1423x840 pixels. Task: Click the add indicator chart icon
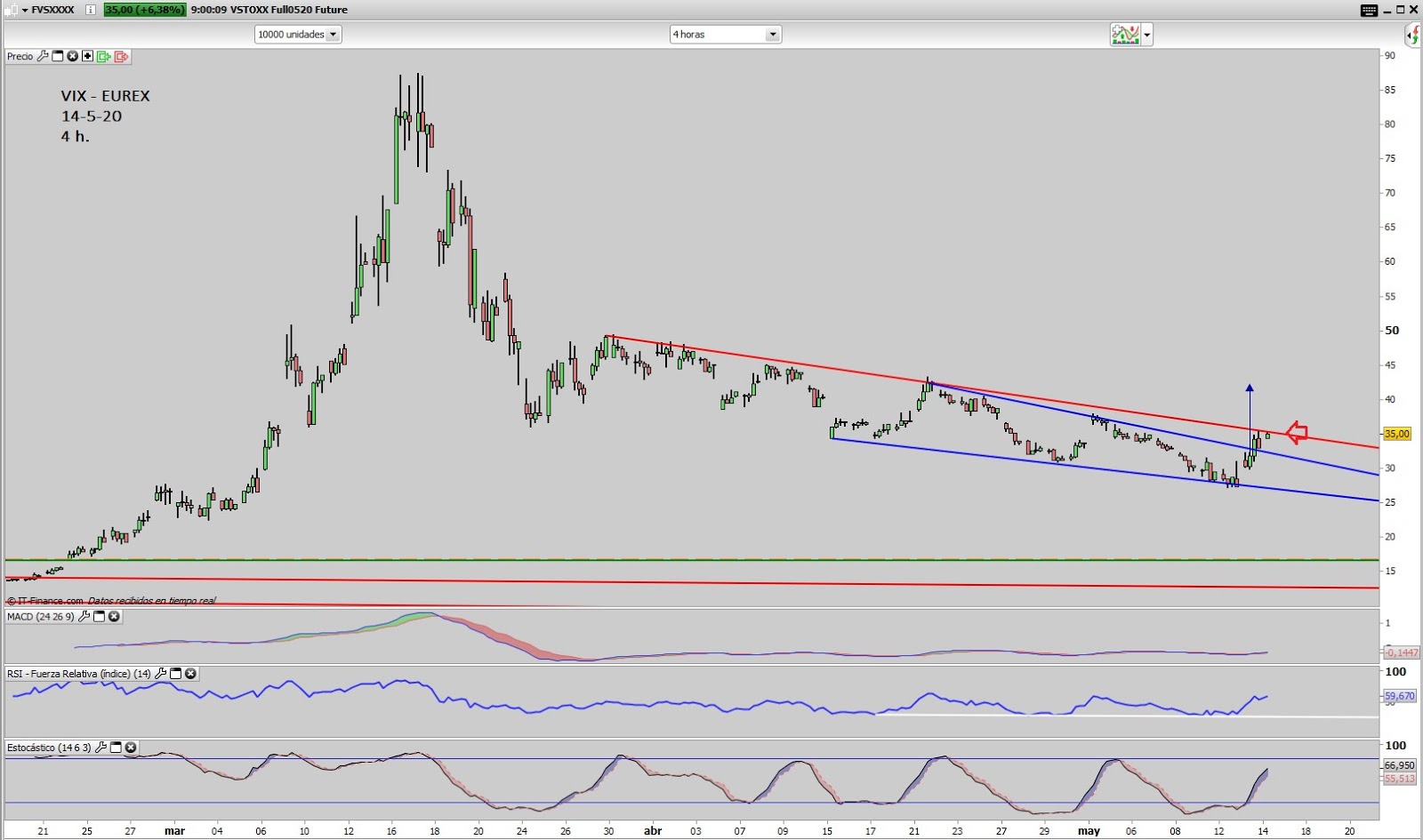(x=1125, y=35)
